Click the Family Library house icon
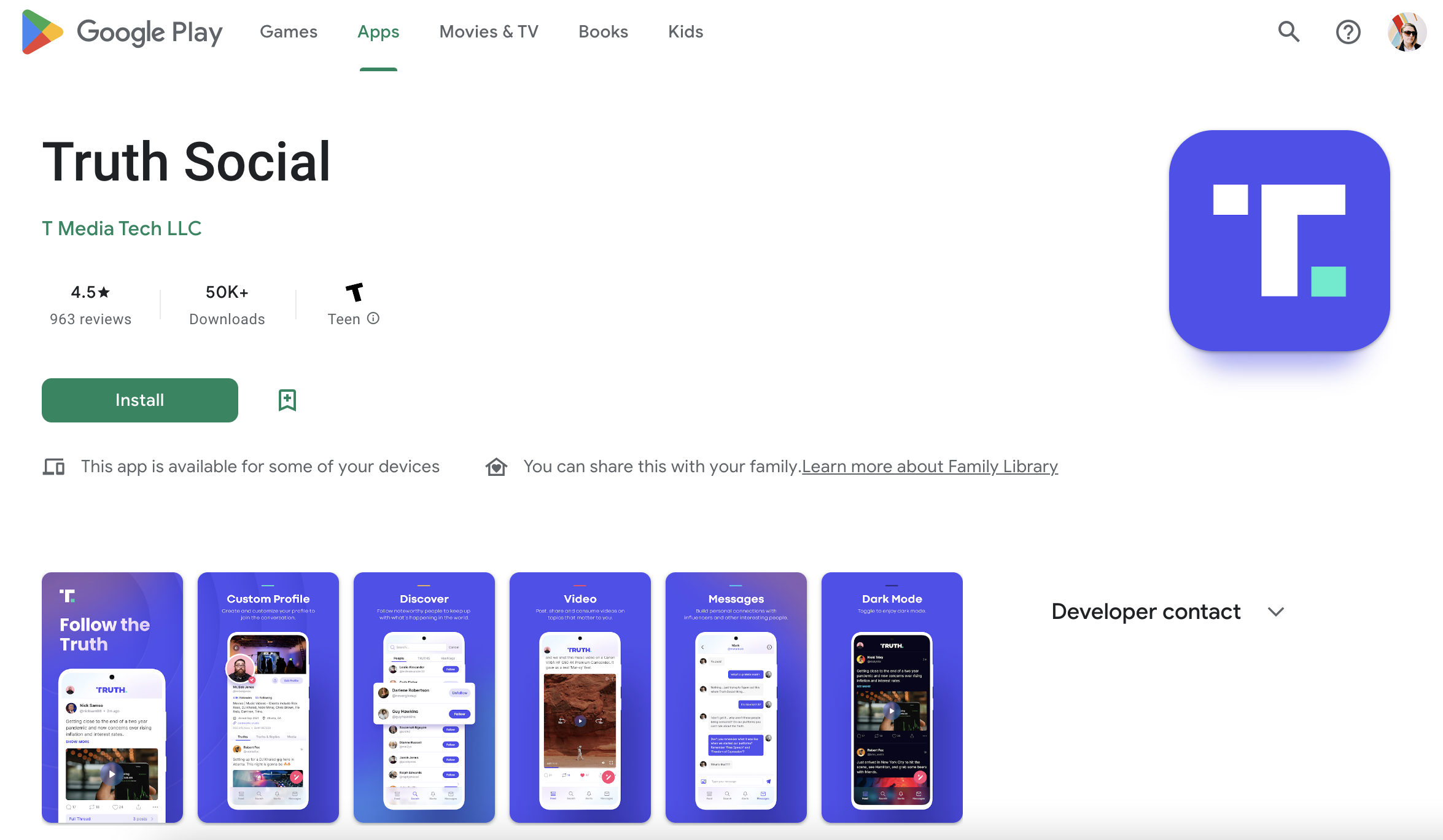This screenshot has width=1443, height=840. point(496,467)
